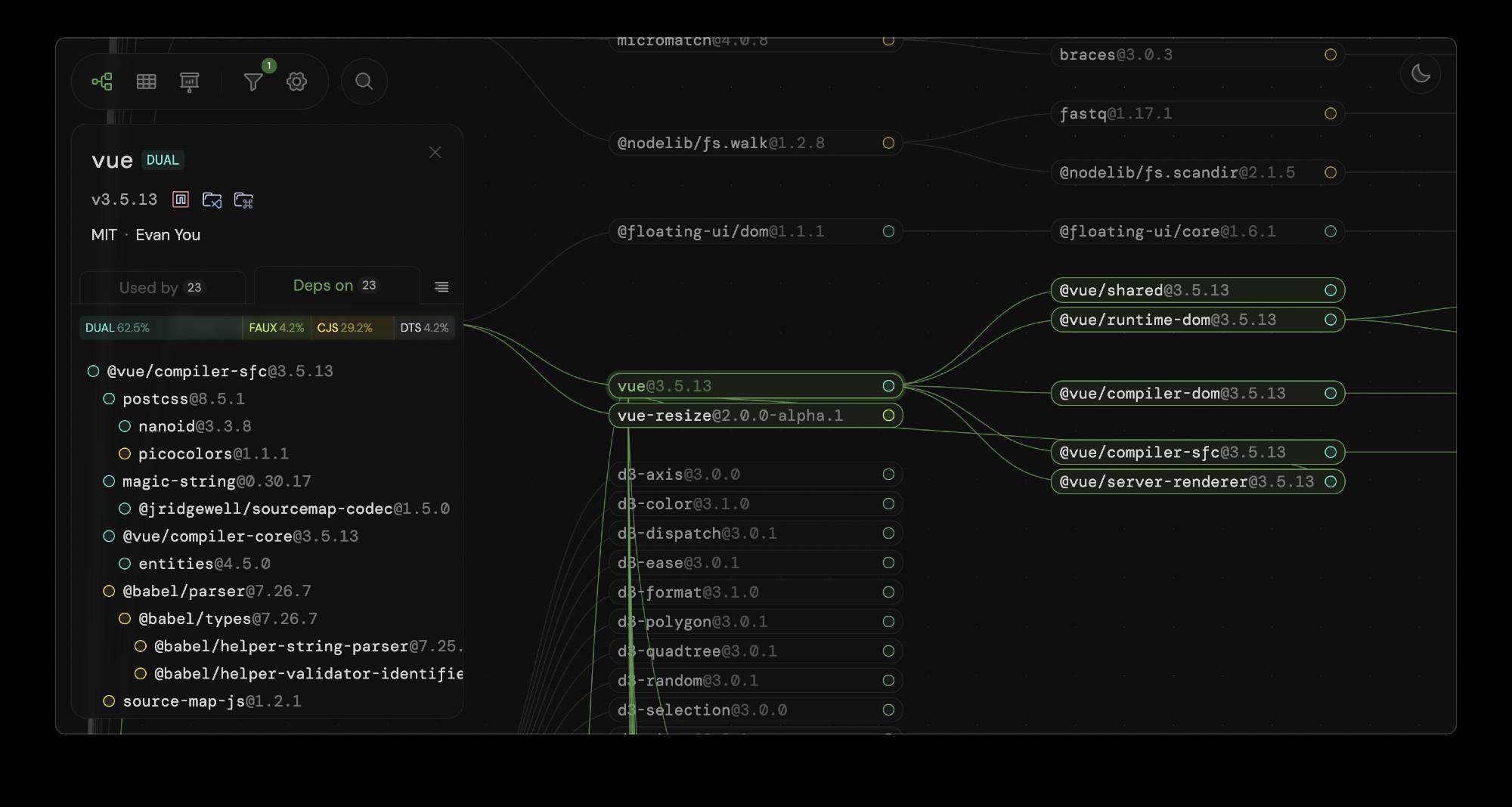Expand the @nodelib/fs.walk node circle
Screen dimensions: 1512x807
click(x=888, y=143)
